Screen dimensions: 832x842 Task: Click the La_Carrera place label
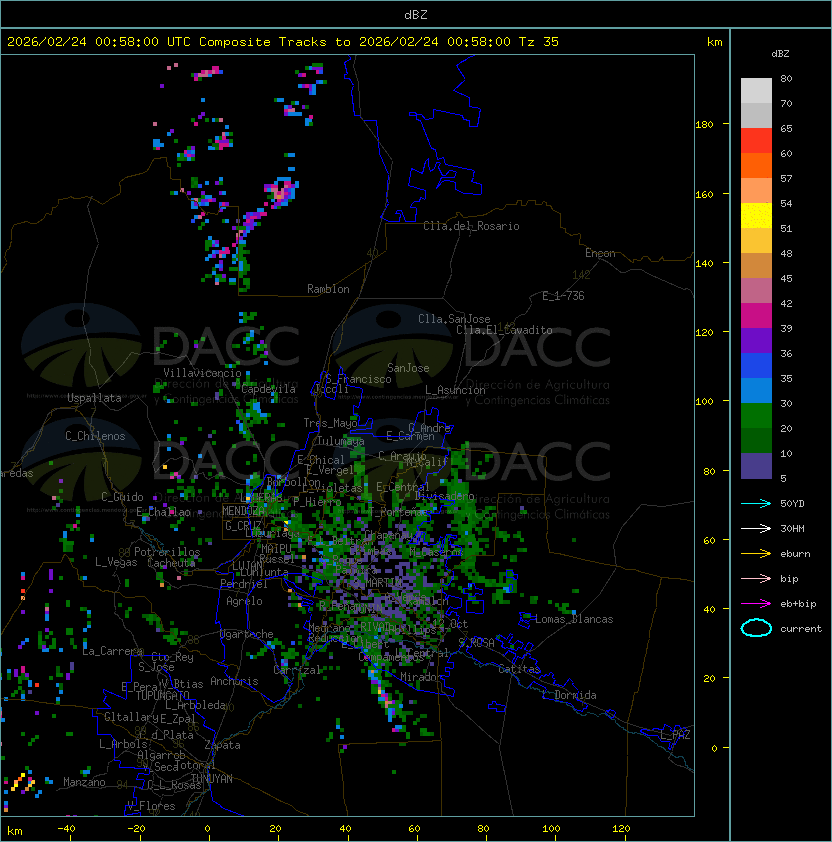pos(112,651)
